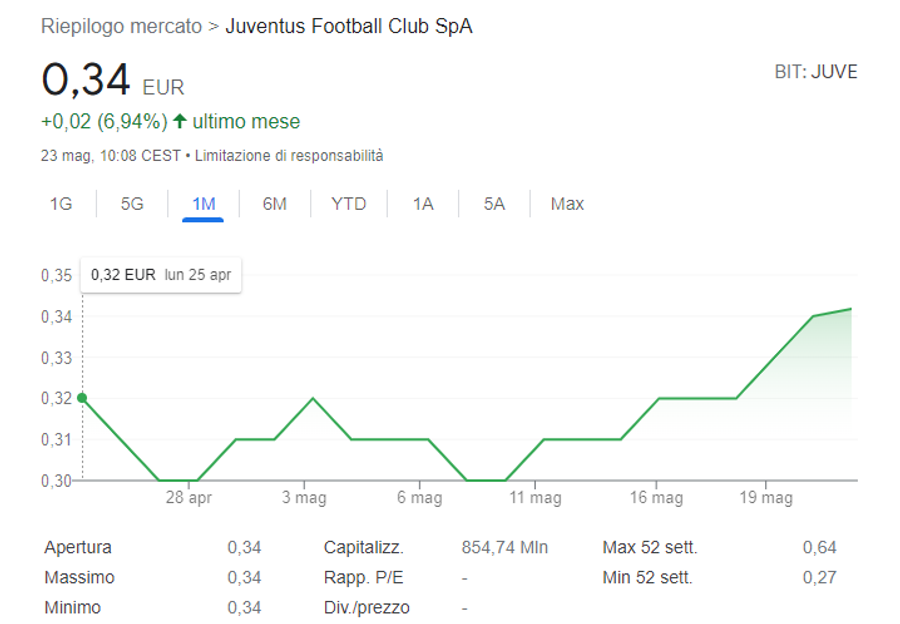This screenshot has height=624, width=900.
Task: Switch to the 5G time range
Action: (132, 204)
